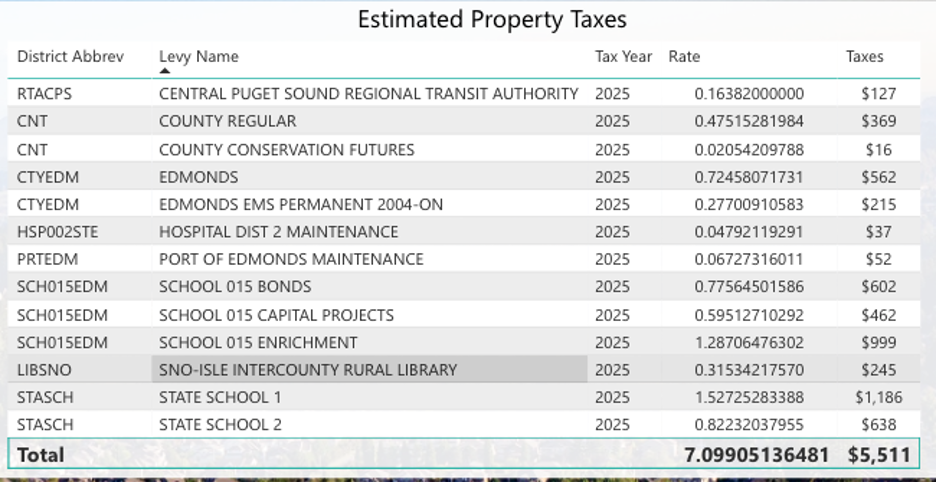Select the HOSPITAL DIST 2 MAINTENANCE row
This screenshot has height=482, width=936.
[x=278, y=232]
